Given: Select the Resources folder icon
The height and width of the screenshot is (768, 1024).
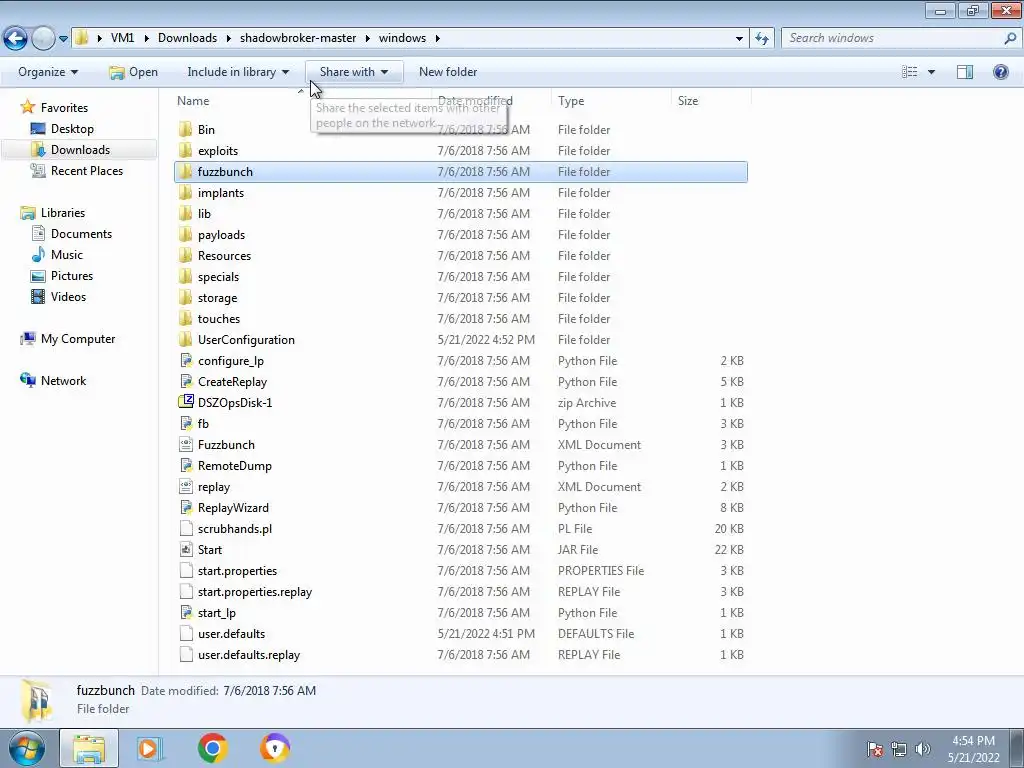Looking at the screenshot, I should [185, 255].
